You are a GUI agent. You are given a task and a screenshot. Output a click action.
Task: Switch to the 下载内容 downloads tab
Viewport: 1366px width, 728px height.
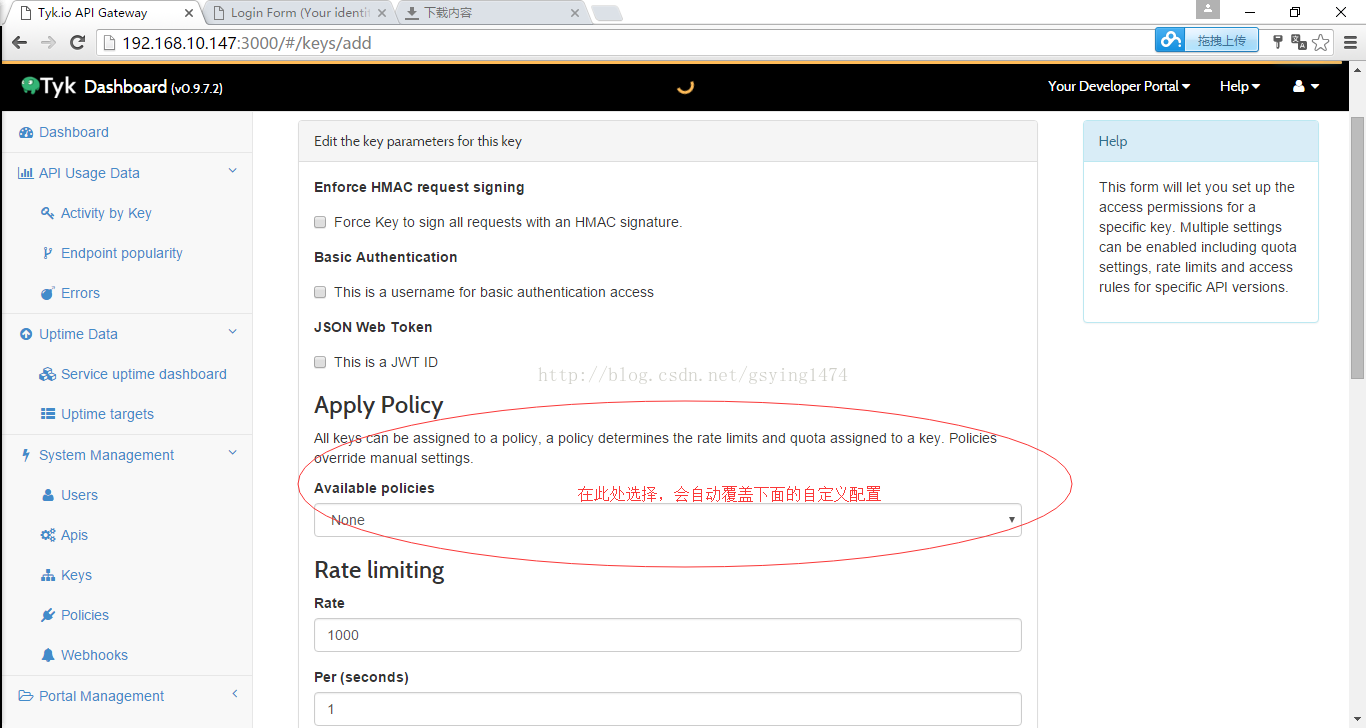[x=492, y=13]
